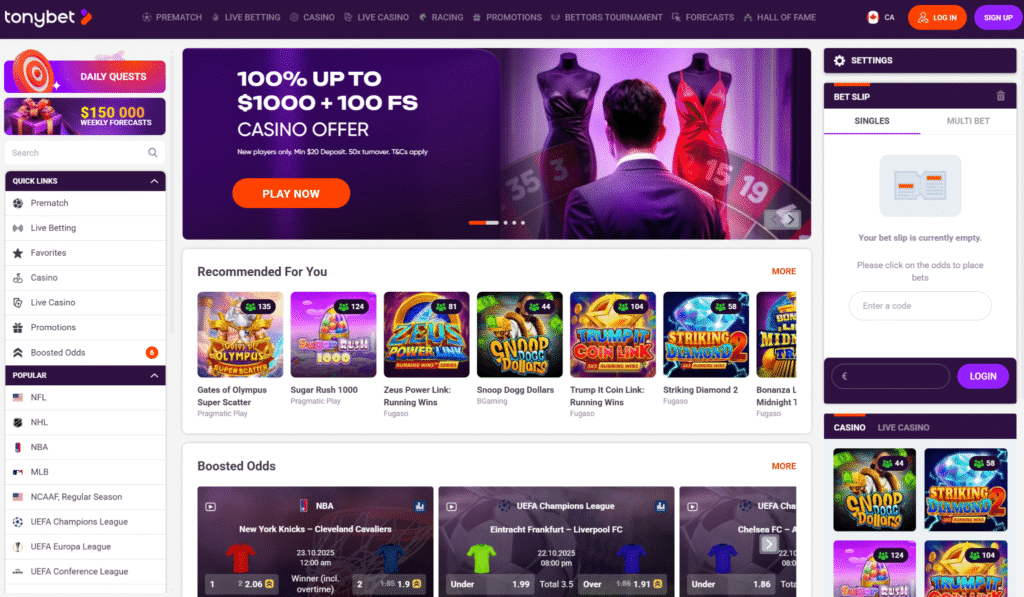This screenshot has height=597, width=1024.
Task: Collapse the Quick Links section
Action: point(154,181)
